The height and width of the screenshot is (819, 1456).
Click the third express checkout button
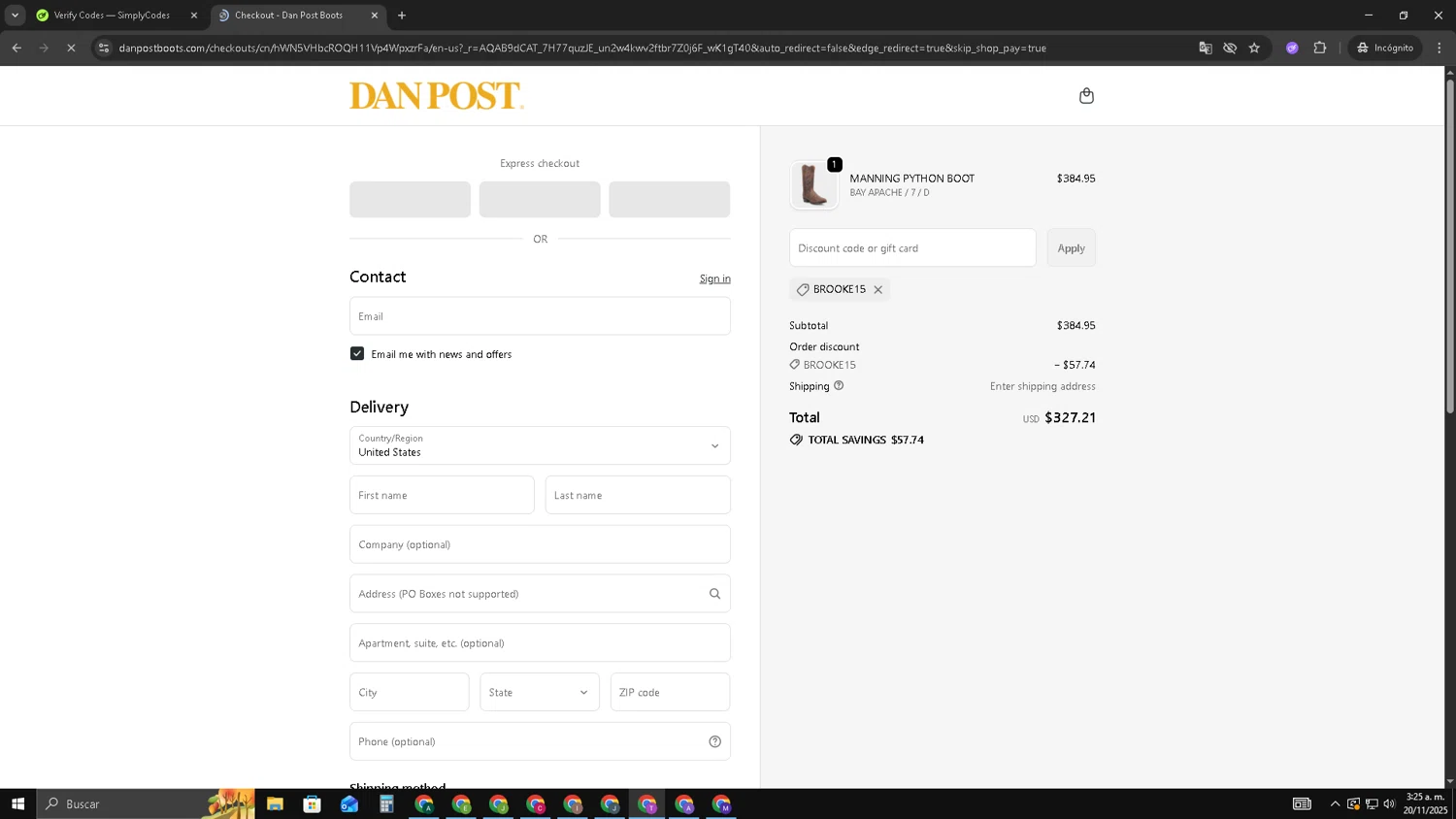(669, 199)
